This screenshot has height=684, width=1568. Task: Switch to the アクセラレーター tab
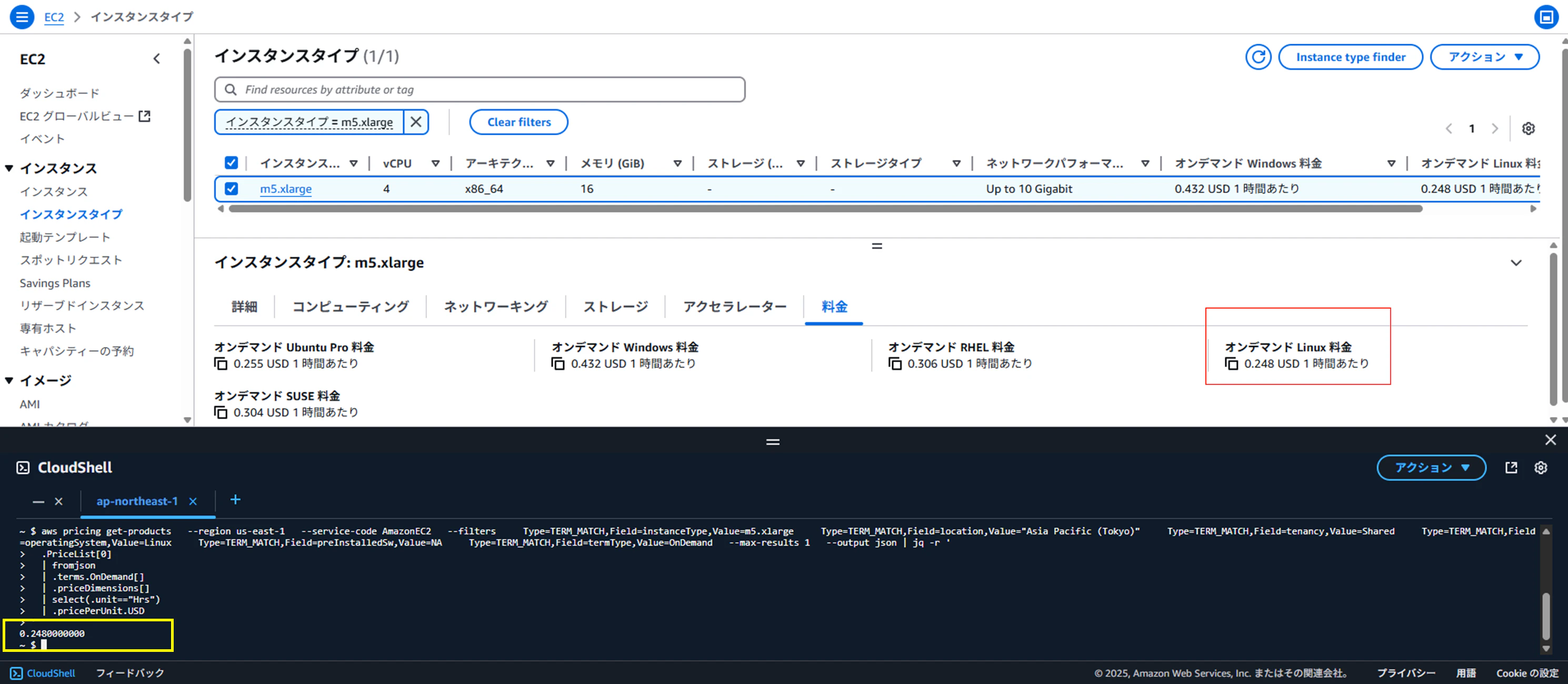click(x=735, y=306)
